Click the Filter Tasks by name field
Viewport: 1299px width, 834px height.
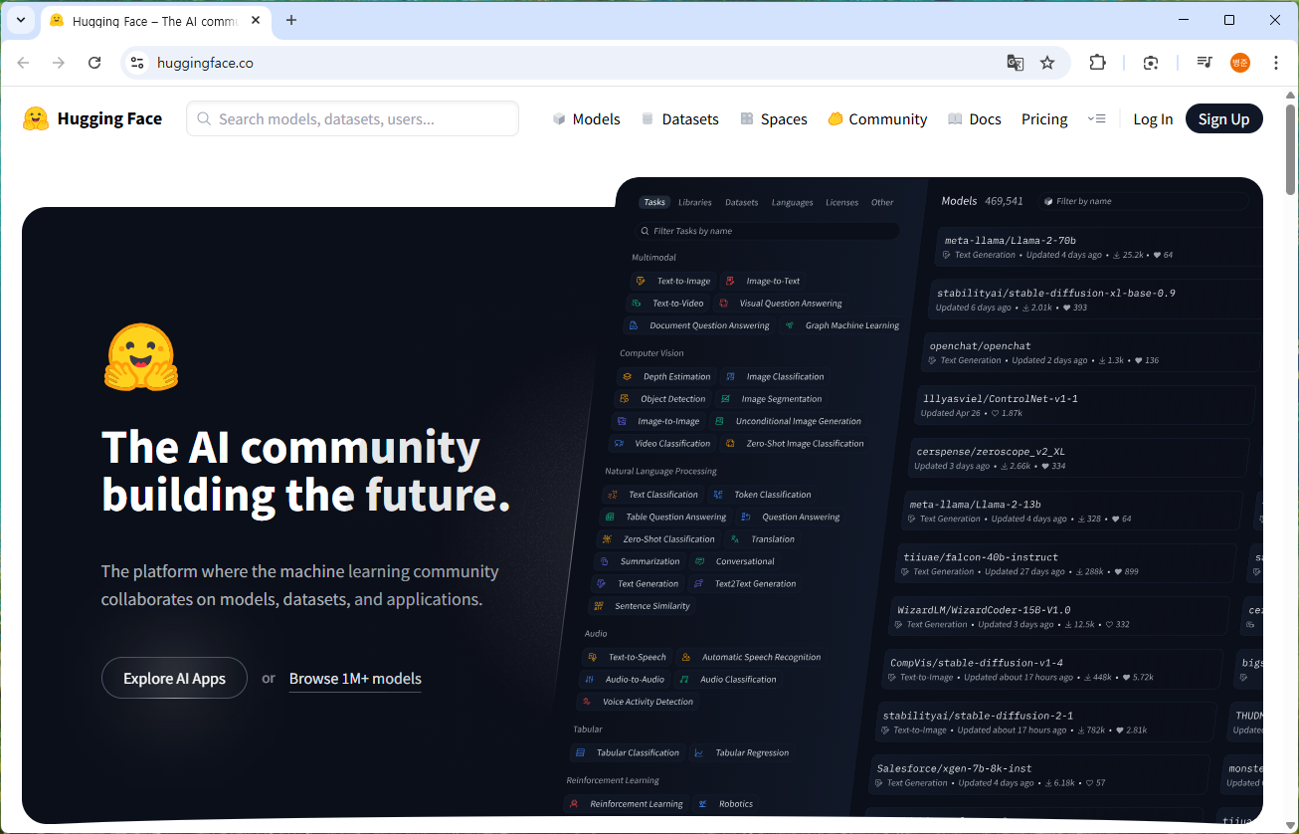767,231
